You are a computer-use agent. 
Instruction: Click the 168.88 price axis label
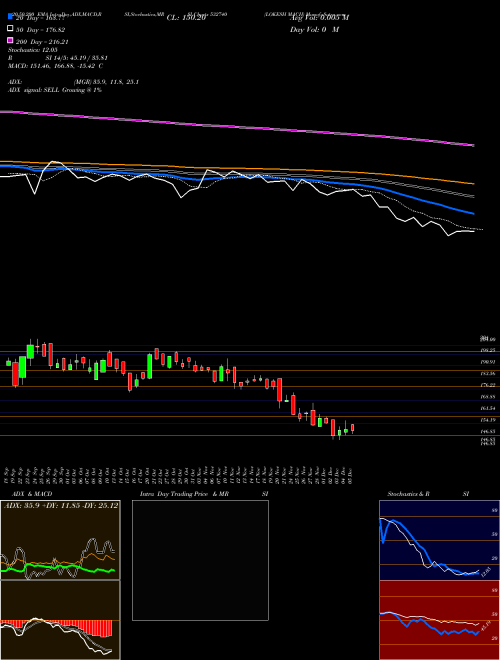tap(488, 397)
